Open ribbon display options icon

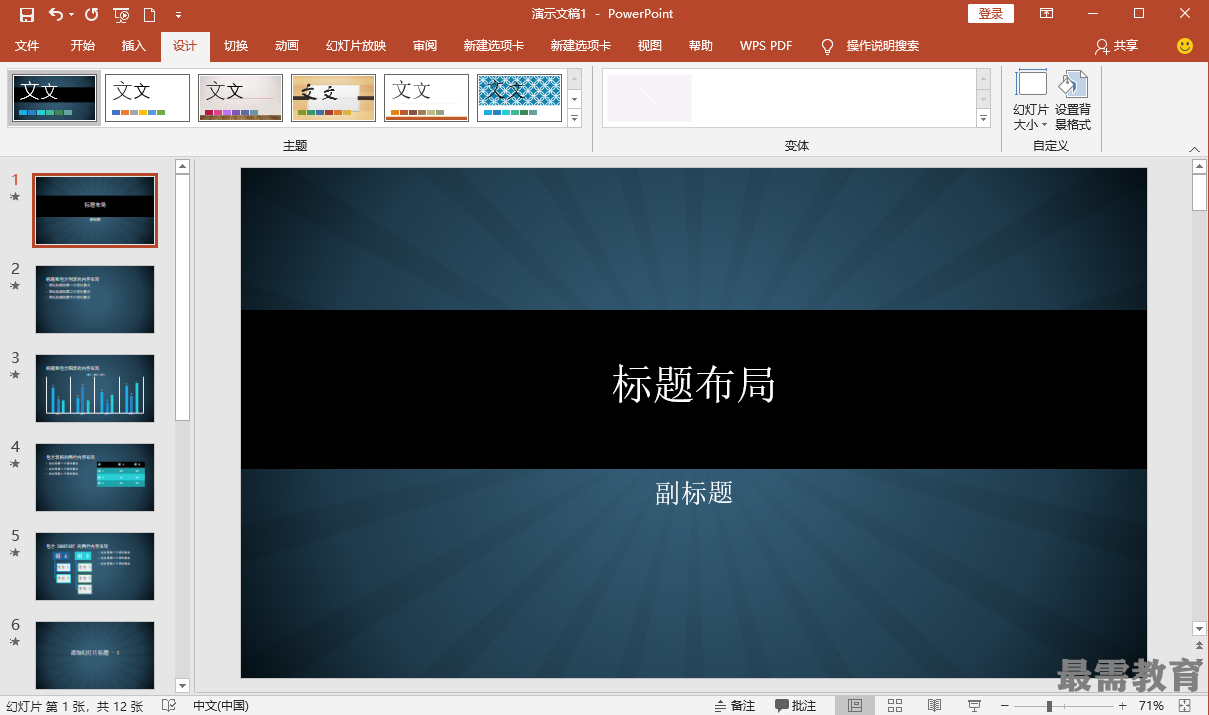coord(1046,14)
